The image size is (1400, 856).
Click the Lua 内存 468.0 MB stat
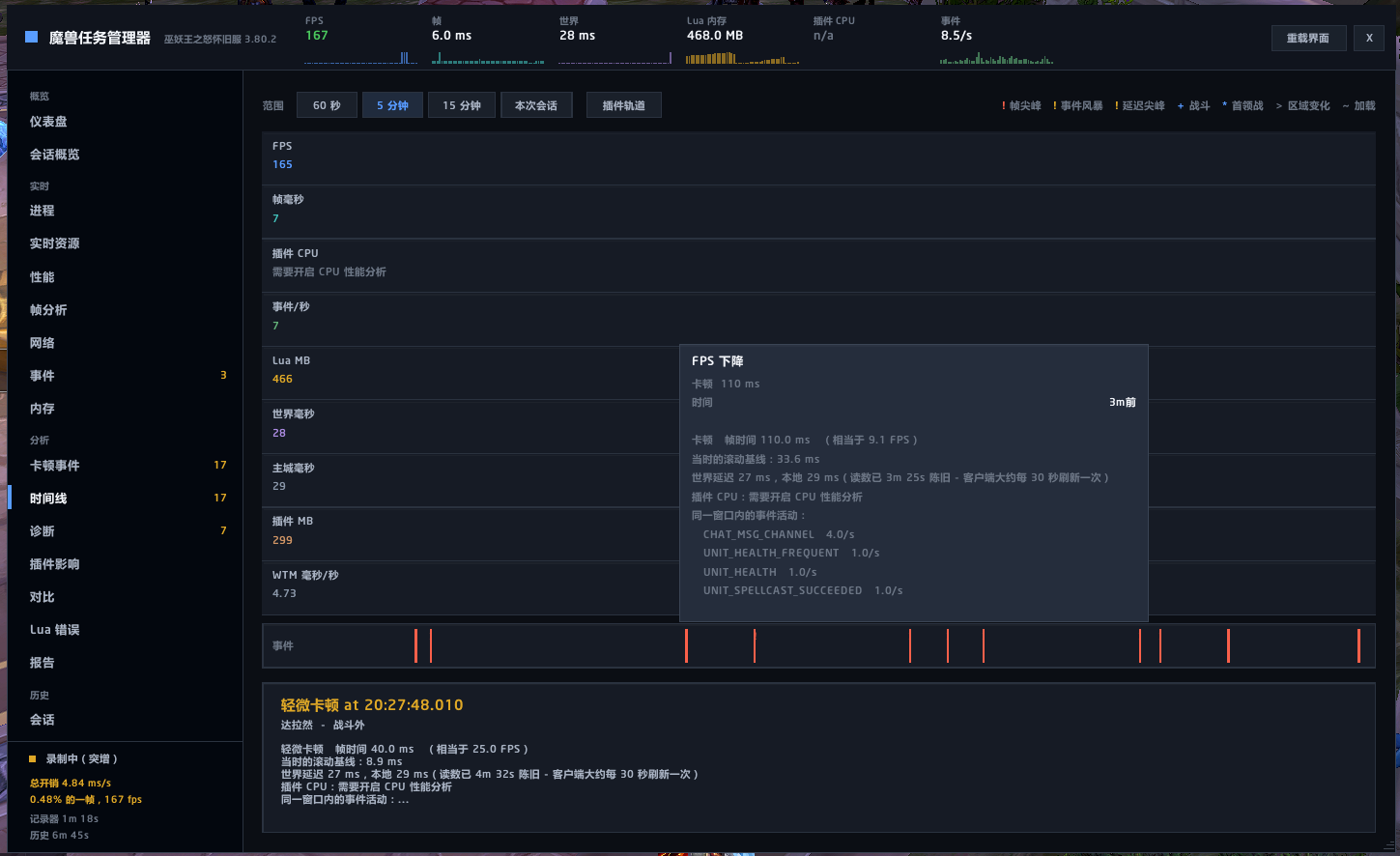click(x=742, y=40)
